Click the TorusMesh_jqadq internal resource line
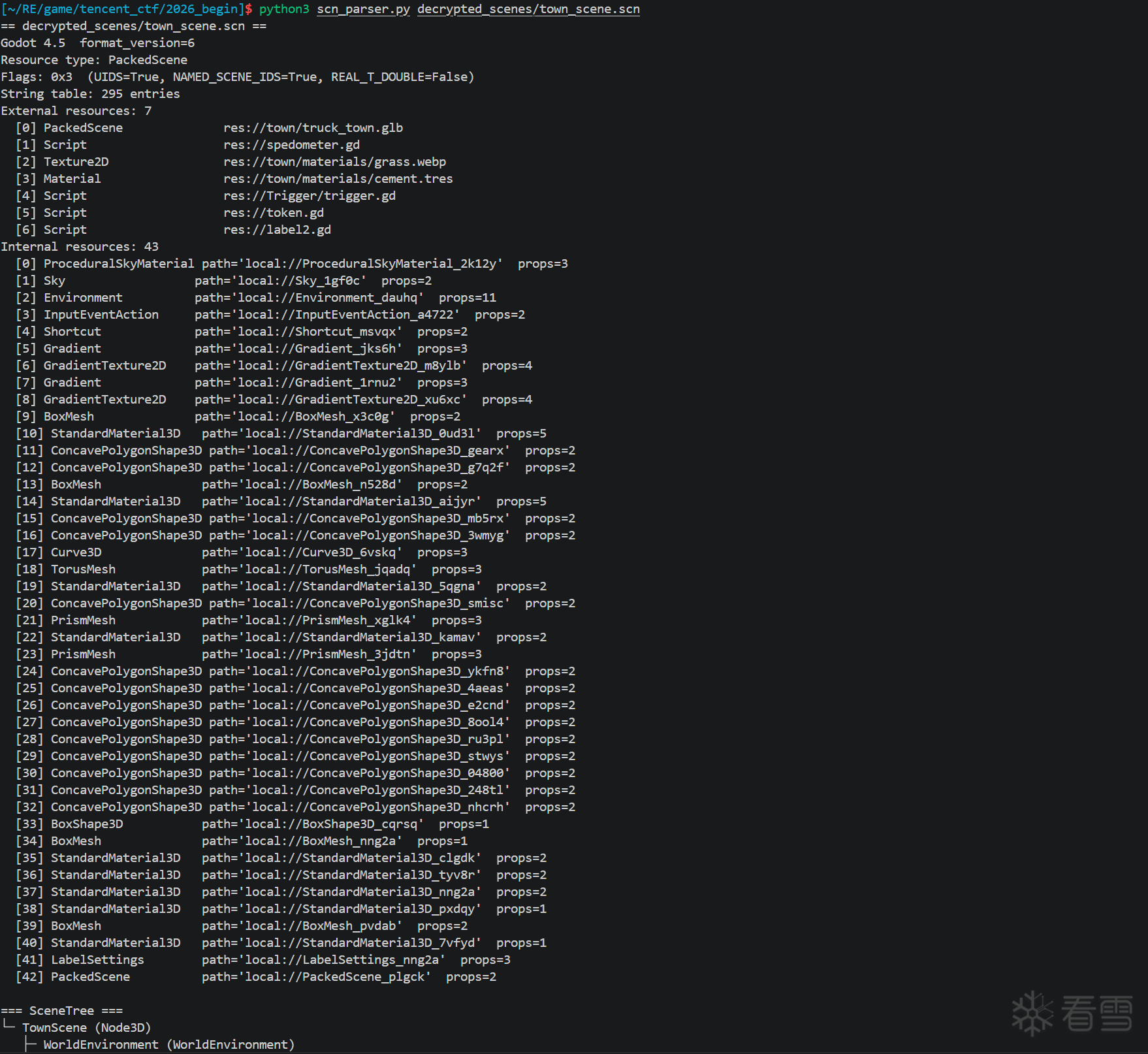This screenshot has width=1148, height=1054. click(309, 569)
